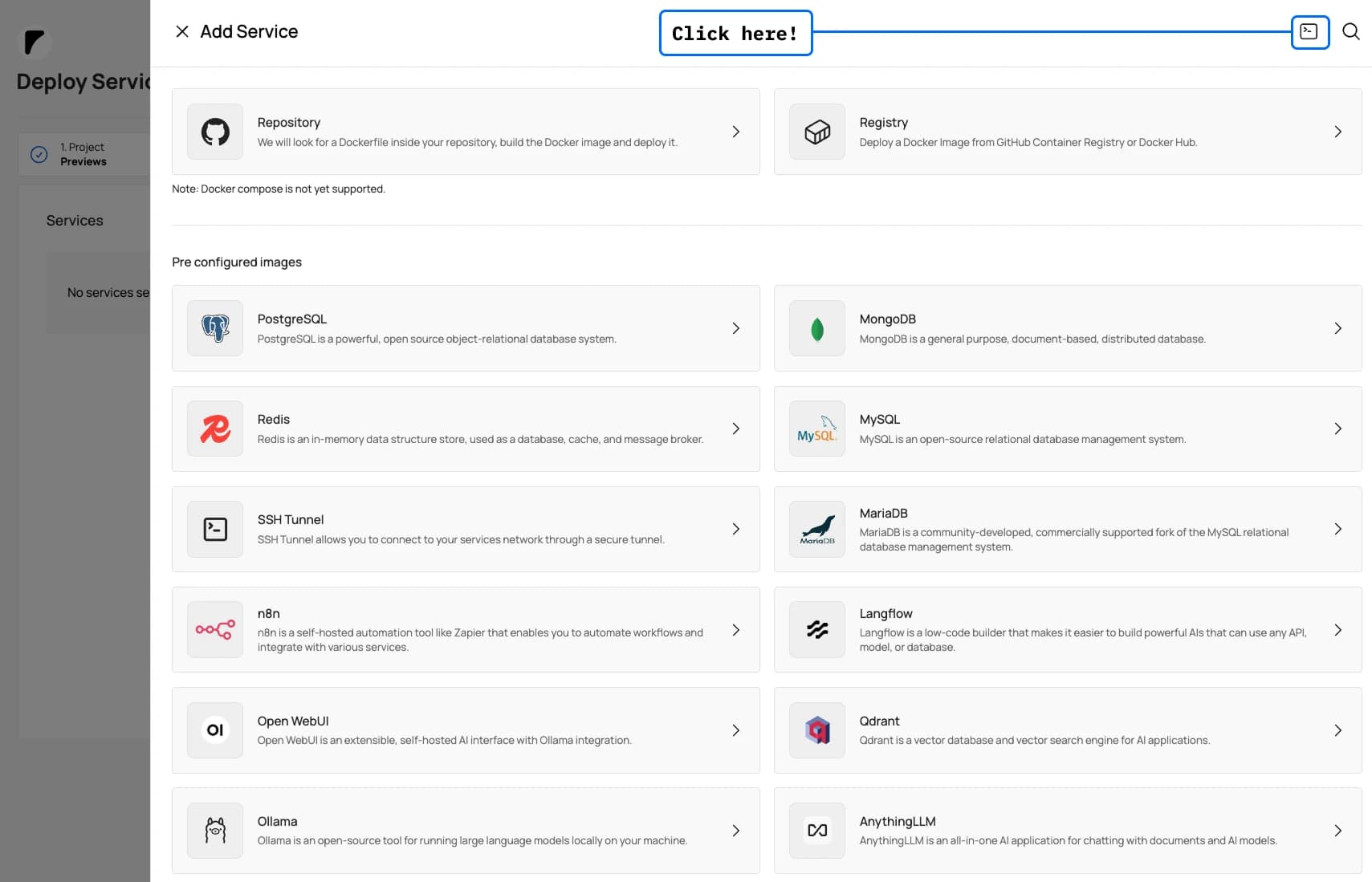The height and width of the screenshot is (882, 1372).
Task: Choose the PostgreSQL title label
Action: point(292,319)
